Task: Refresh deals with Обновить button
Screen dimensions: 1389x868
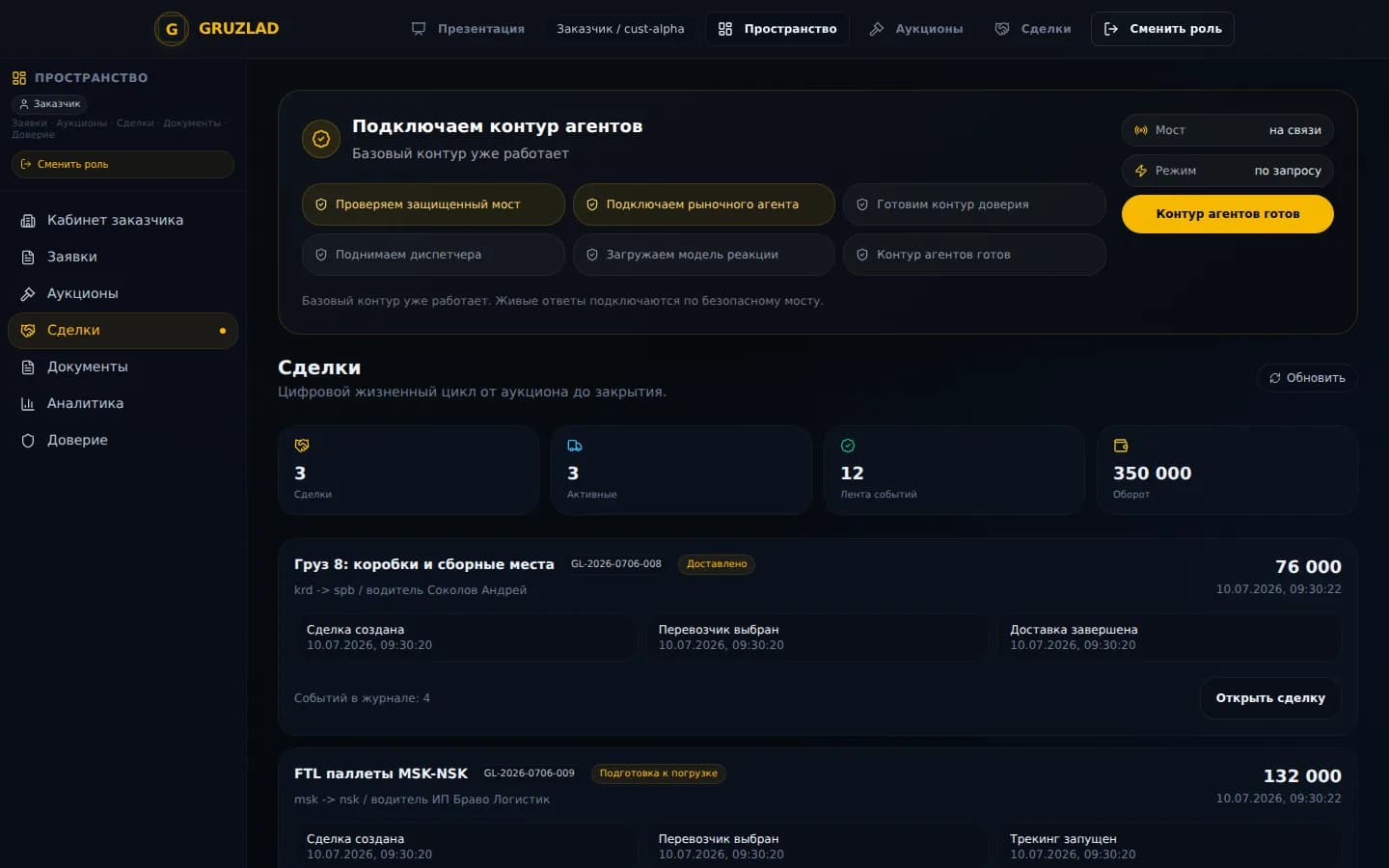Action: pos(1307,378)
